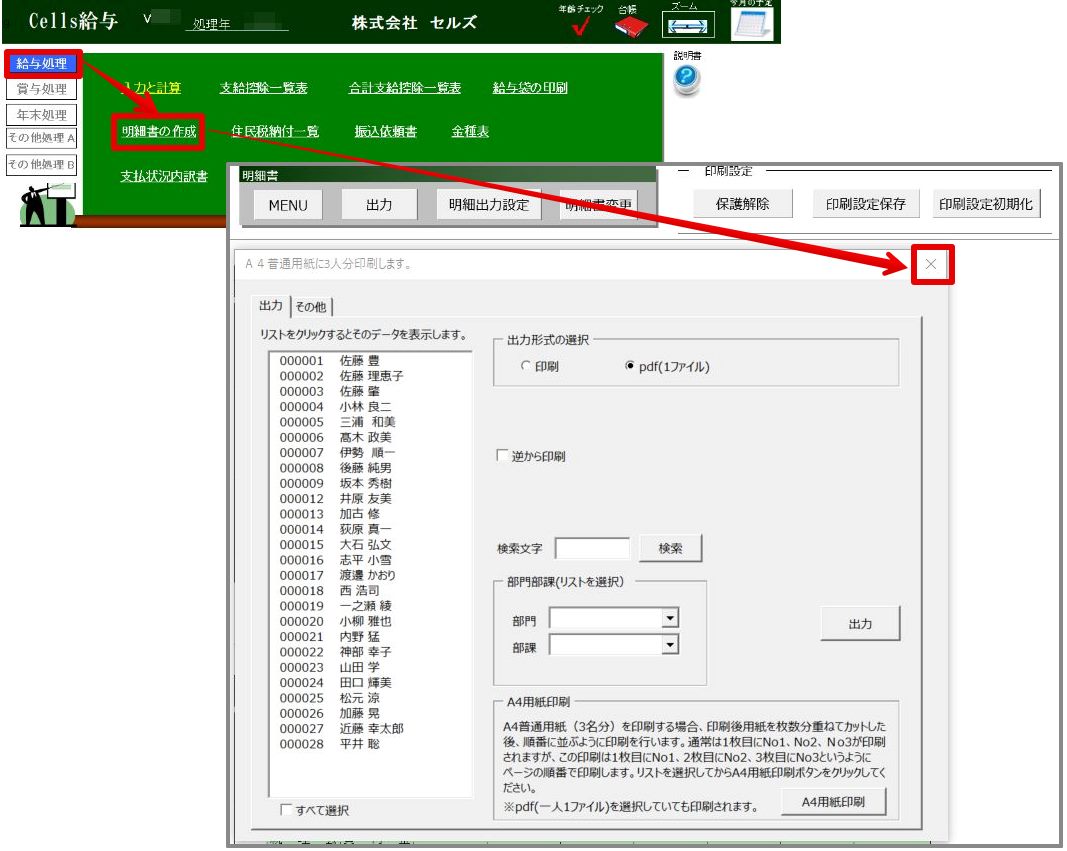Viewport: 1067px width, 851px height.
Task: Expand the 部門 dropdown list
Action: pyautogui.click(x=670, y=620)
